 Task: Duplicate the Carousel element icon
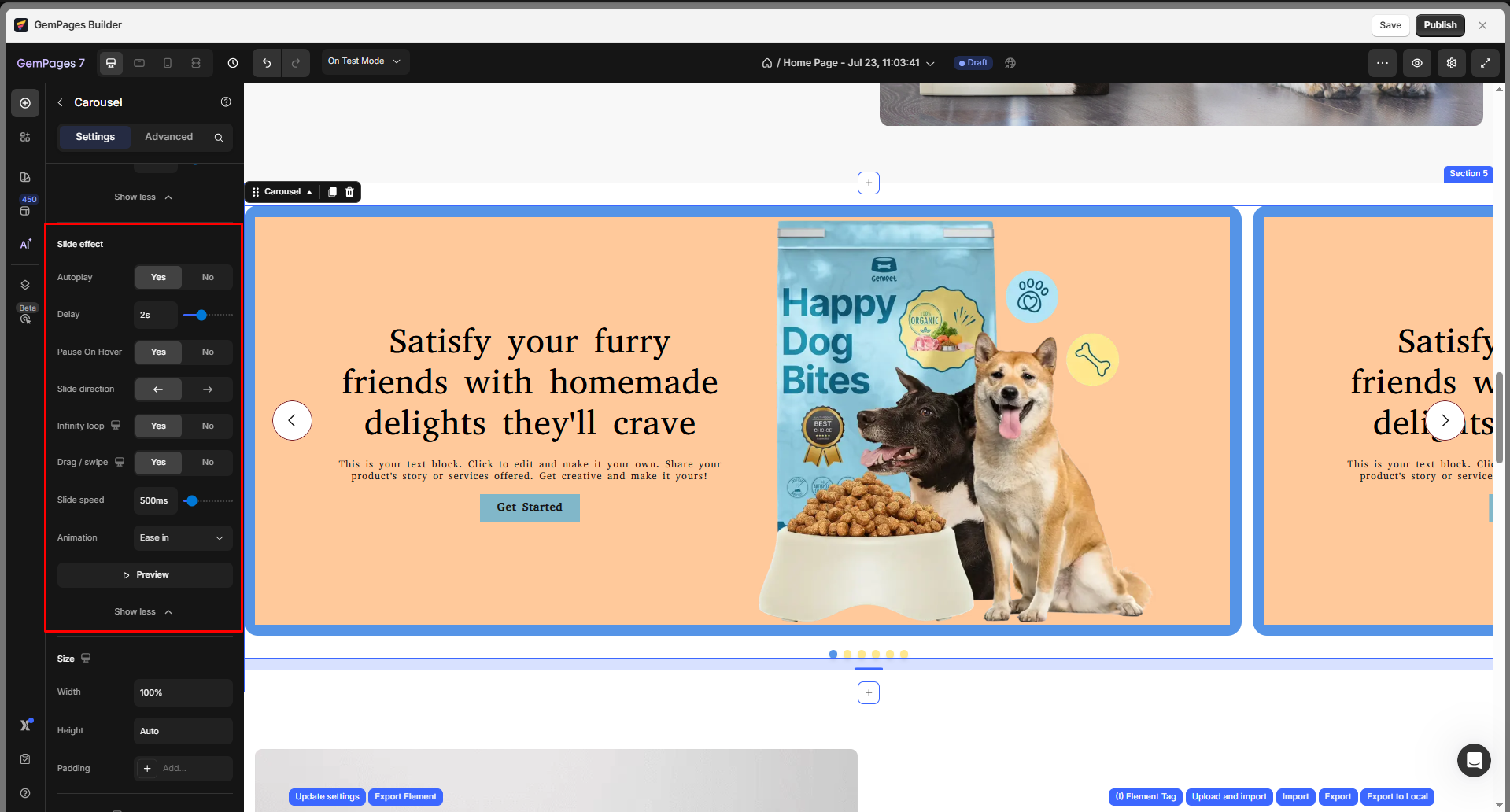(x=332, y=192)
